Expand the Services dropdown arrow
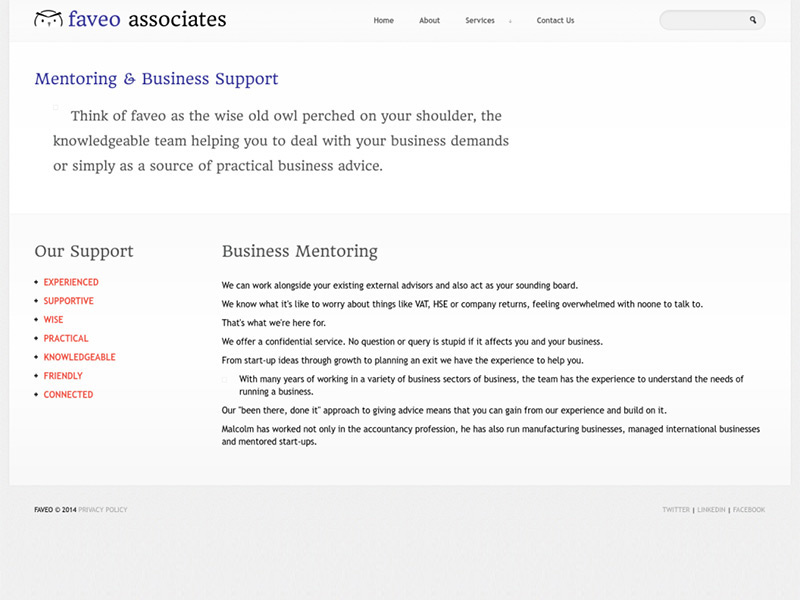 point(510,21)
